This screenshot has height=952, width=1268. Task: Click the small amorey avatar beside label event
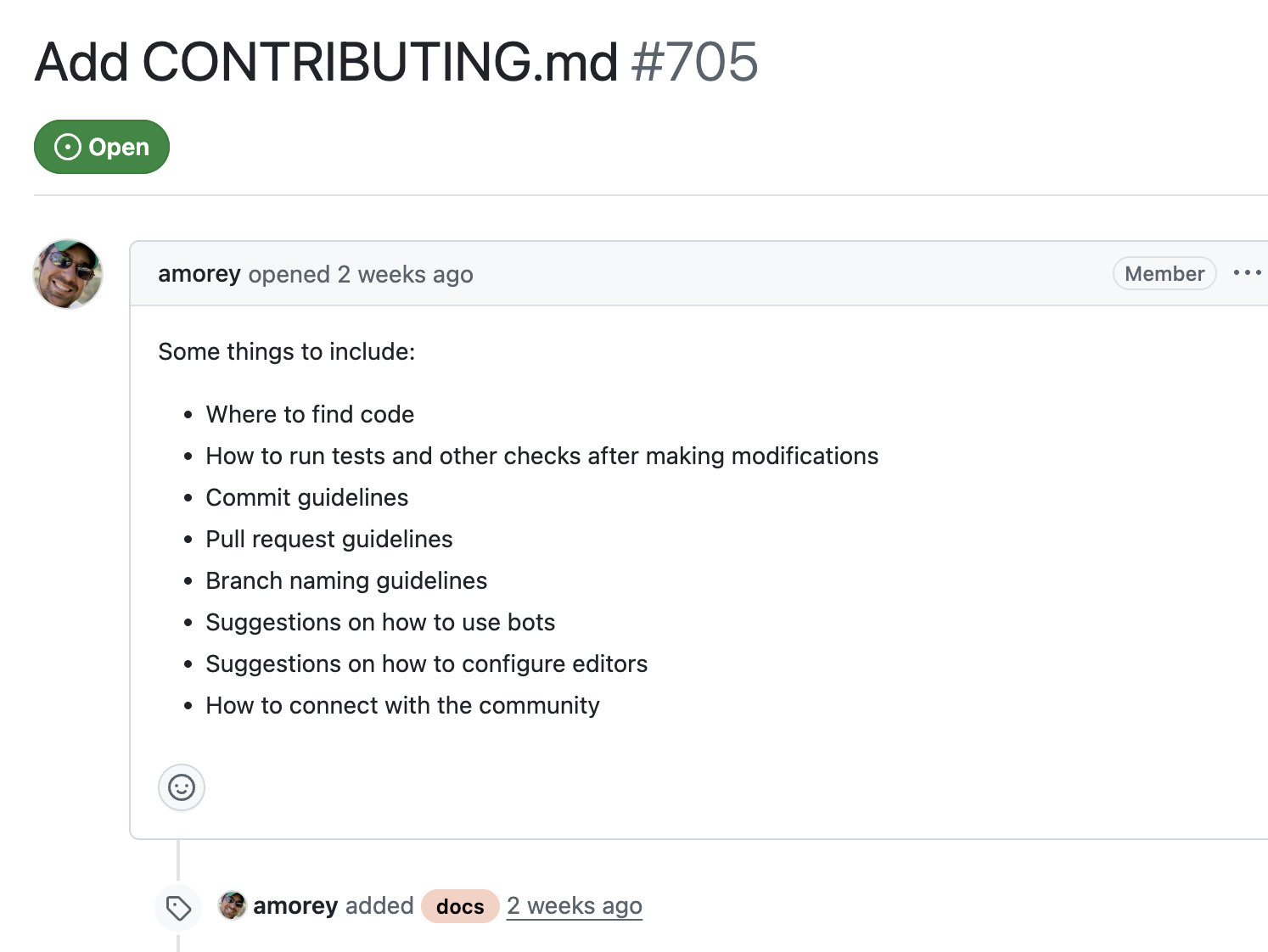233,905
